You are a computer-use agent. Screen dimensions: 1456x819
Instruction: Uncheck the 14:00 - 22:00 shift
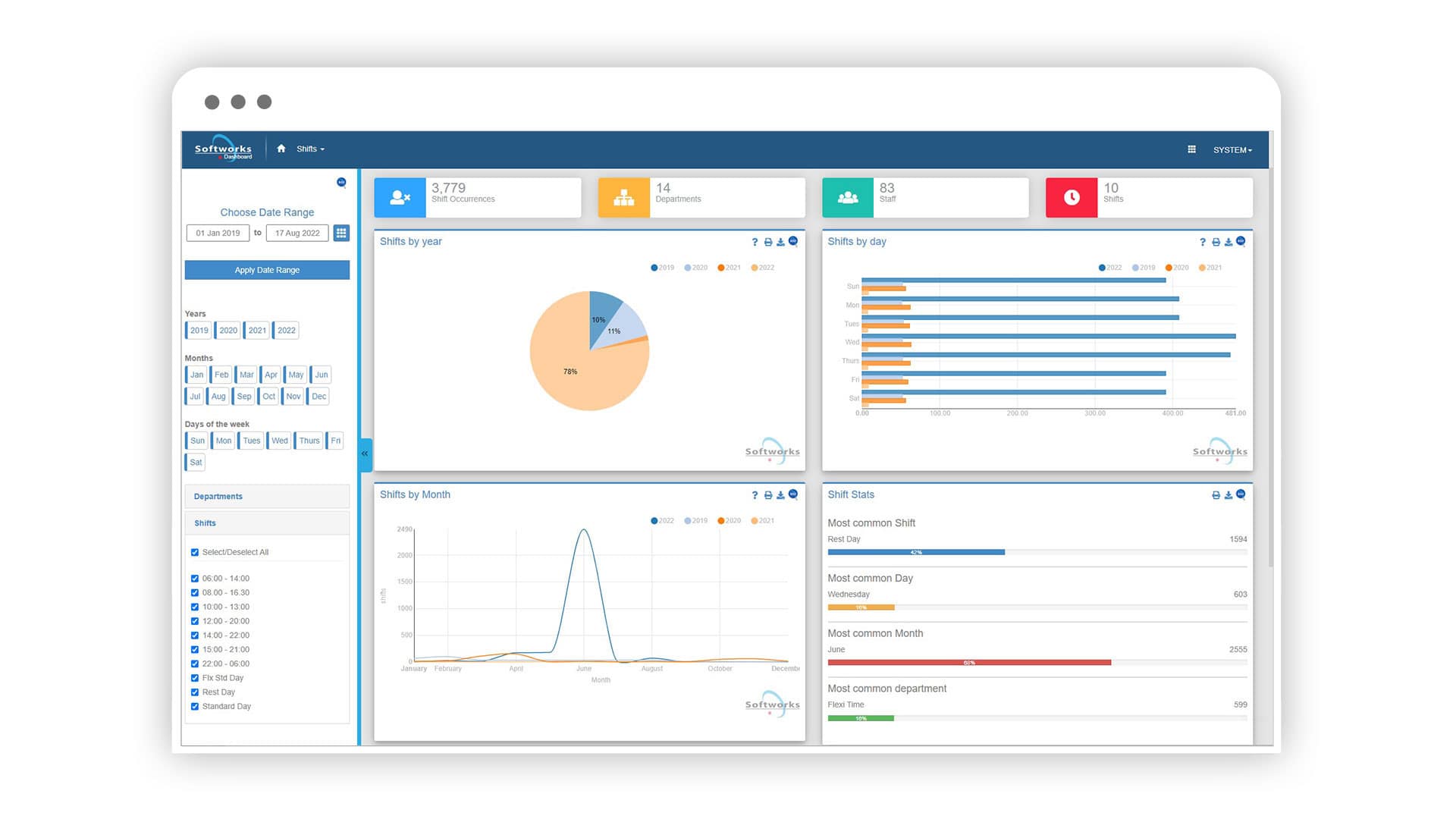(x=195, y=635)
